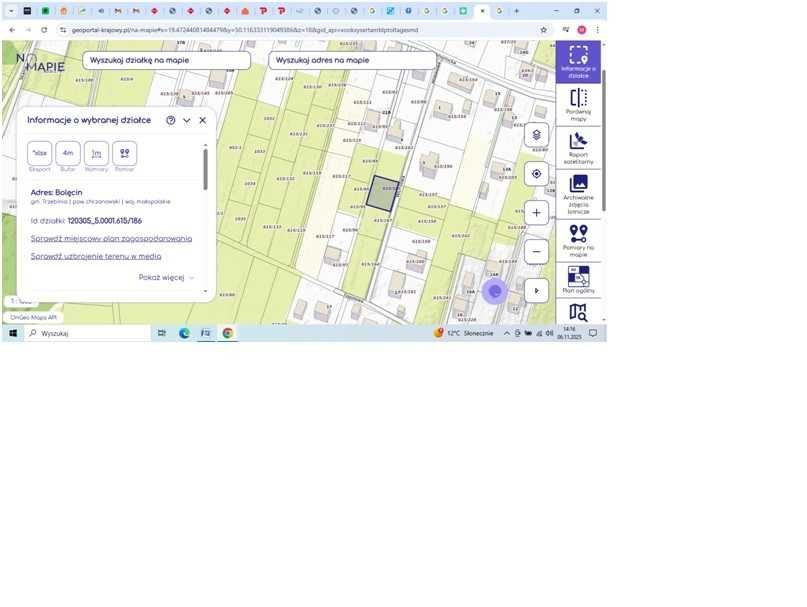Click the OnGeo Maps API label
807x607 pixels.
33,318
